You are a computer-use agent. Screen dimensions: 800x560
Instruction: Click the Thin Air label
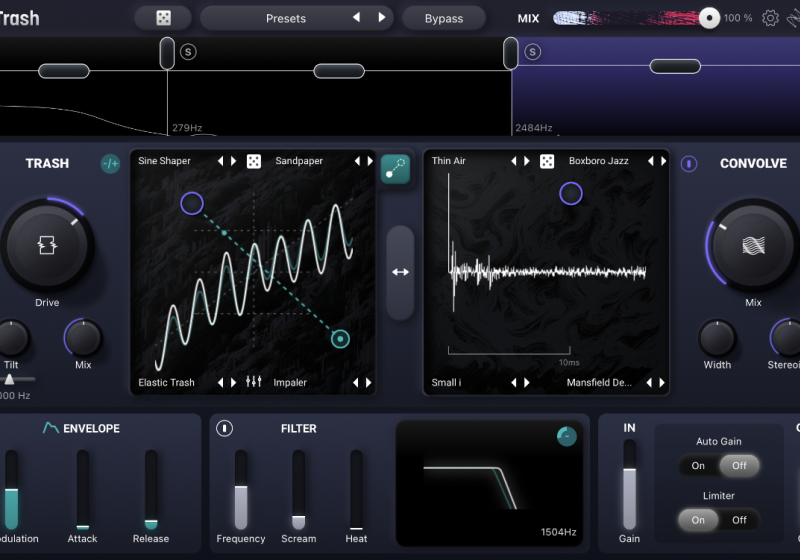tap(448, 161)
